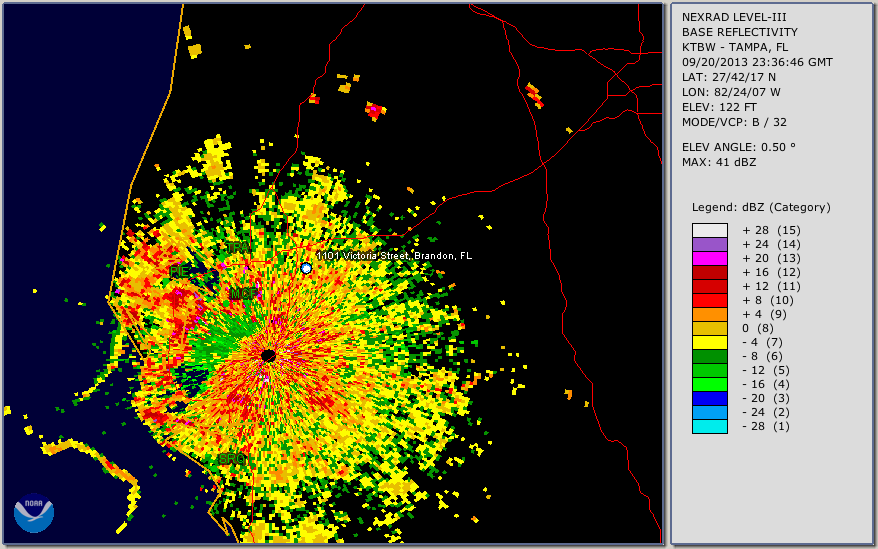
Task: Select the purple +24 dBZ legend swatch
Action: 709,244
